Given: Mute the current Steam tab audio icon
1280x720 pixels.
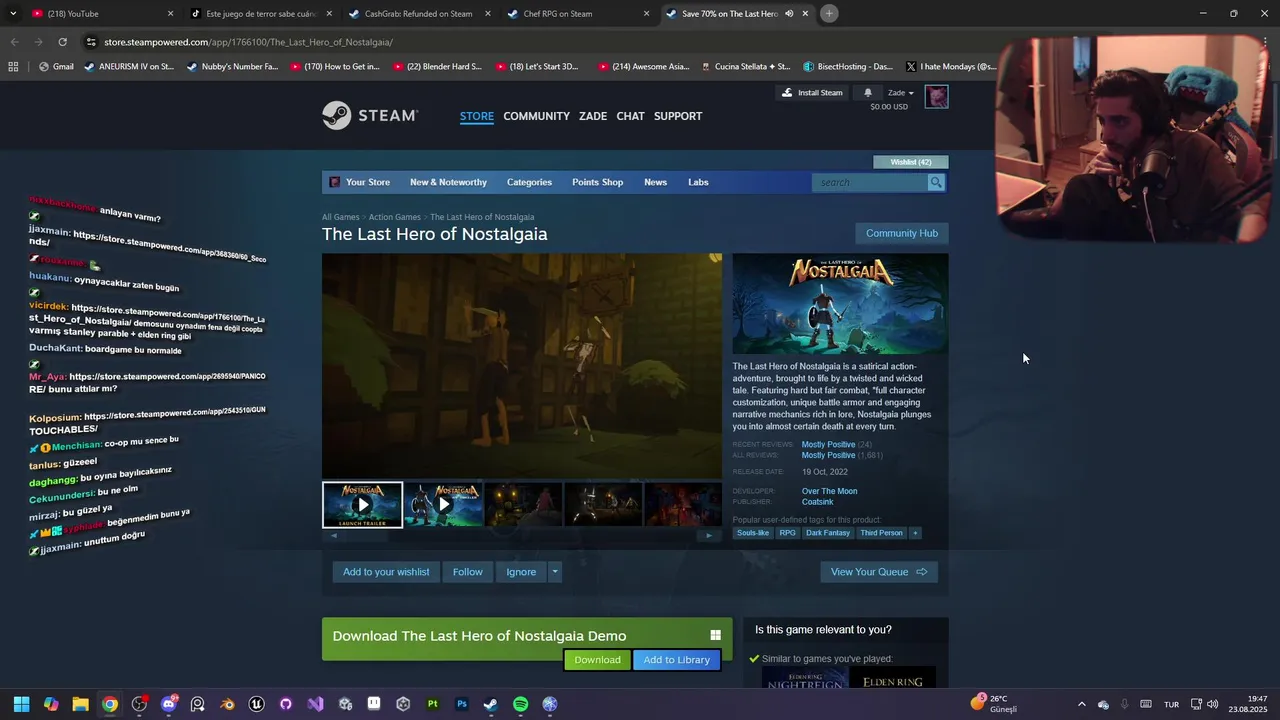Looking at the screenshot, I should point(789,14).
